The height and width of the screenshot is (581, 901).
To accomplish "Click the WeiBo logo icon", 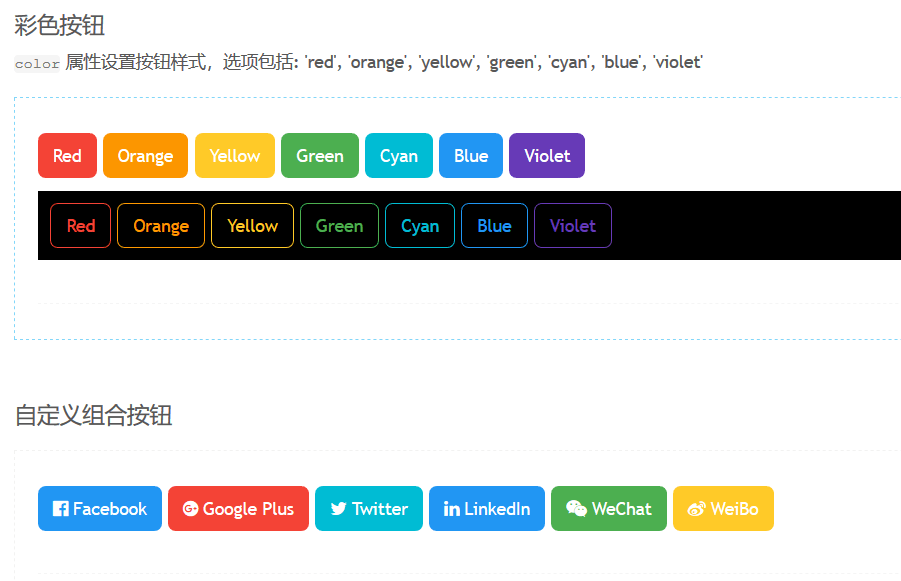I will (x=696, y=509).
